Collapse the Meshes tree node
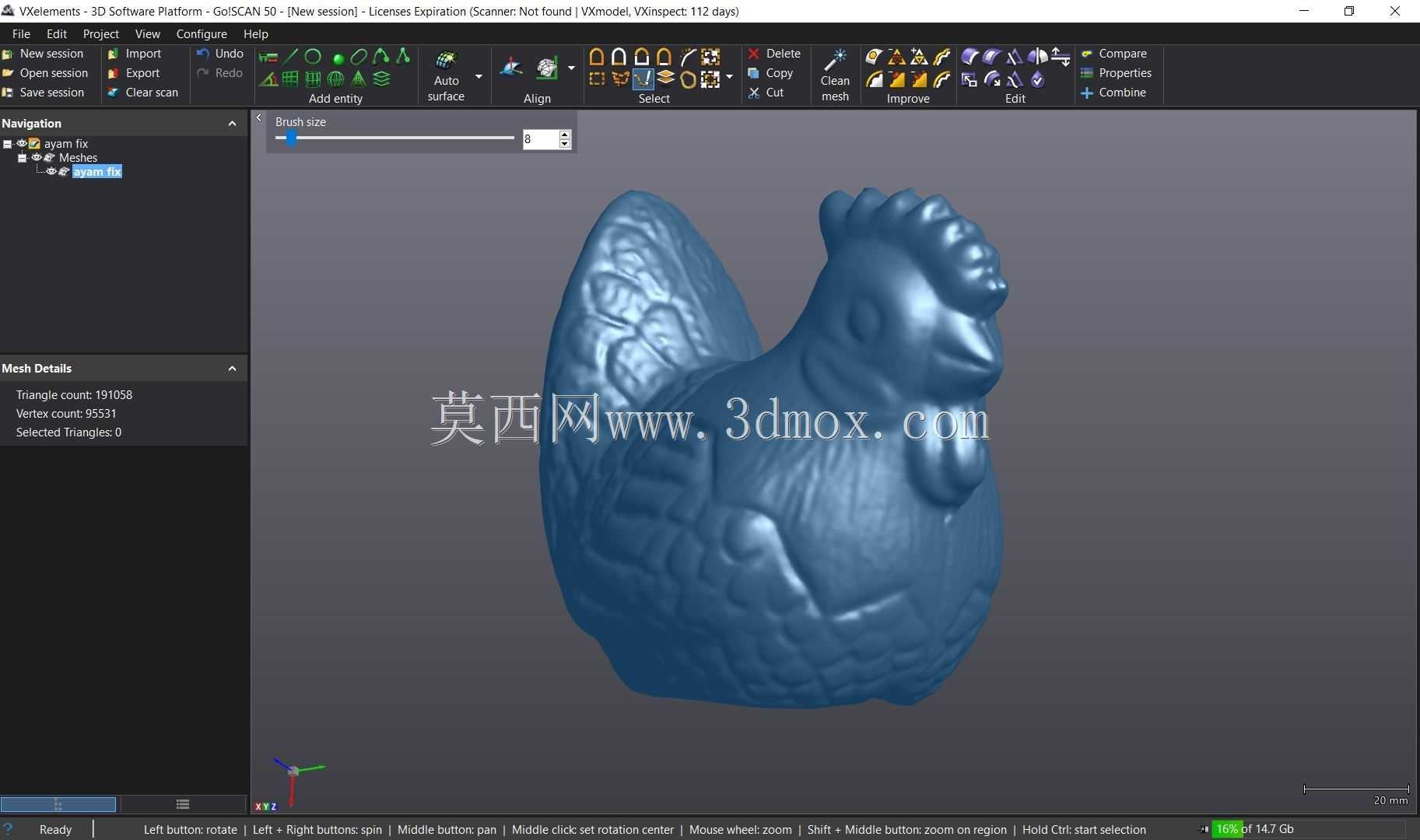 pyautogui.click(x=22, y=158)
